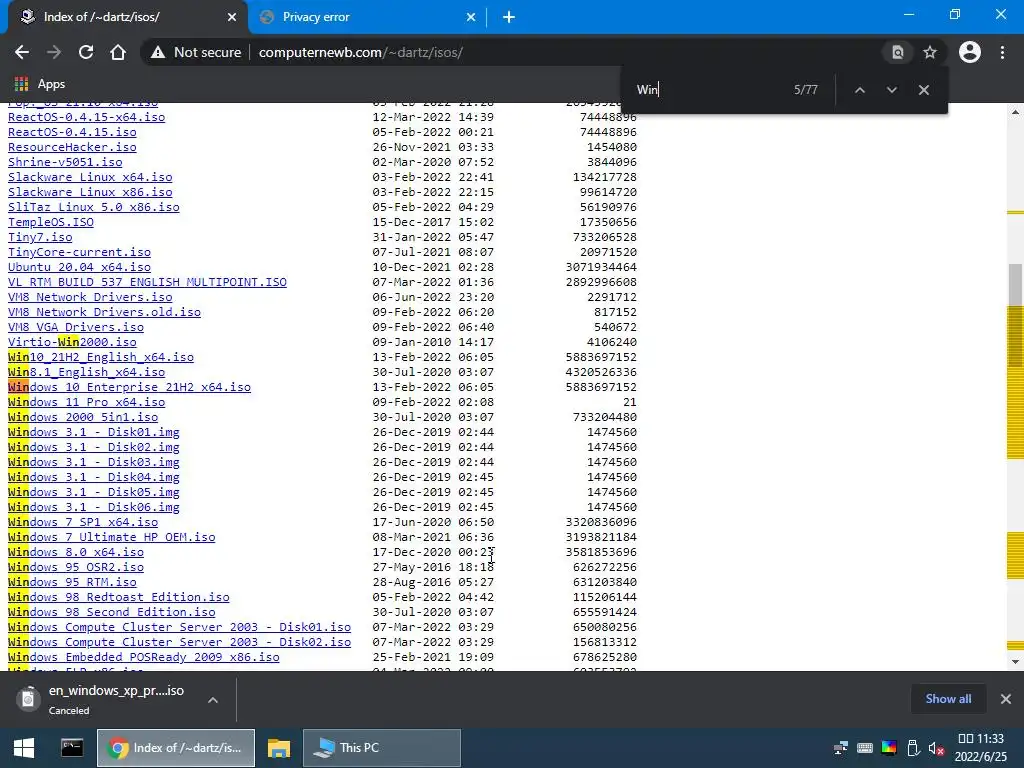The height and width of the screenshot is (768, 1024).
Task: Download Win10_21H2_English_x64.iso
Action: [101, 357]
